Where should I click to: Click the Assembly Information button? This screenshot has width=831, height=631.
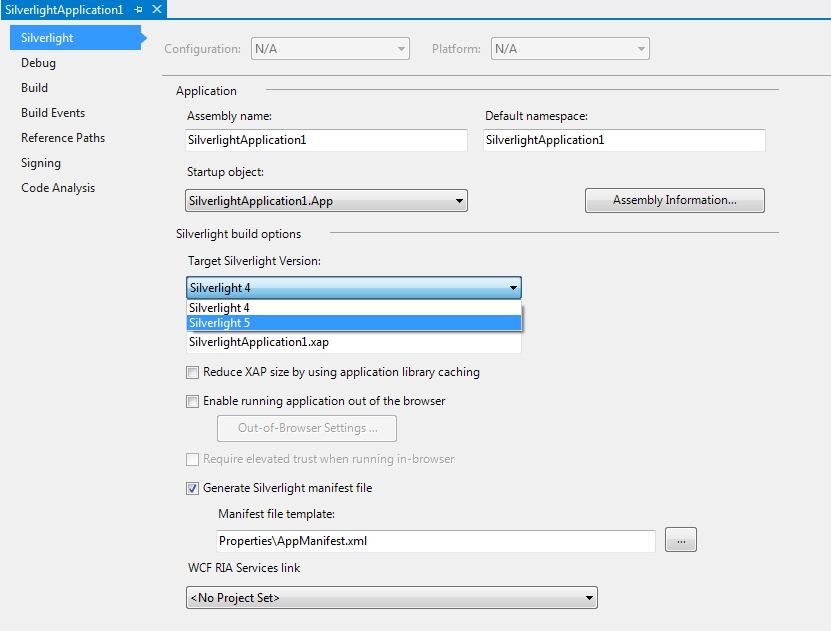(674, 201)
